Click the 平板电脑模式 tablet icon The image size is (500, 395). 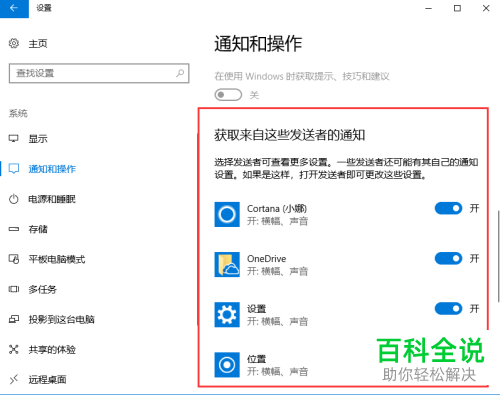(x=14, y=259)
